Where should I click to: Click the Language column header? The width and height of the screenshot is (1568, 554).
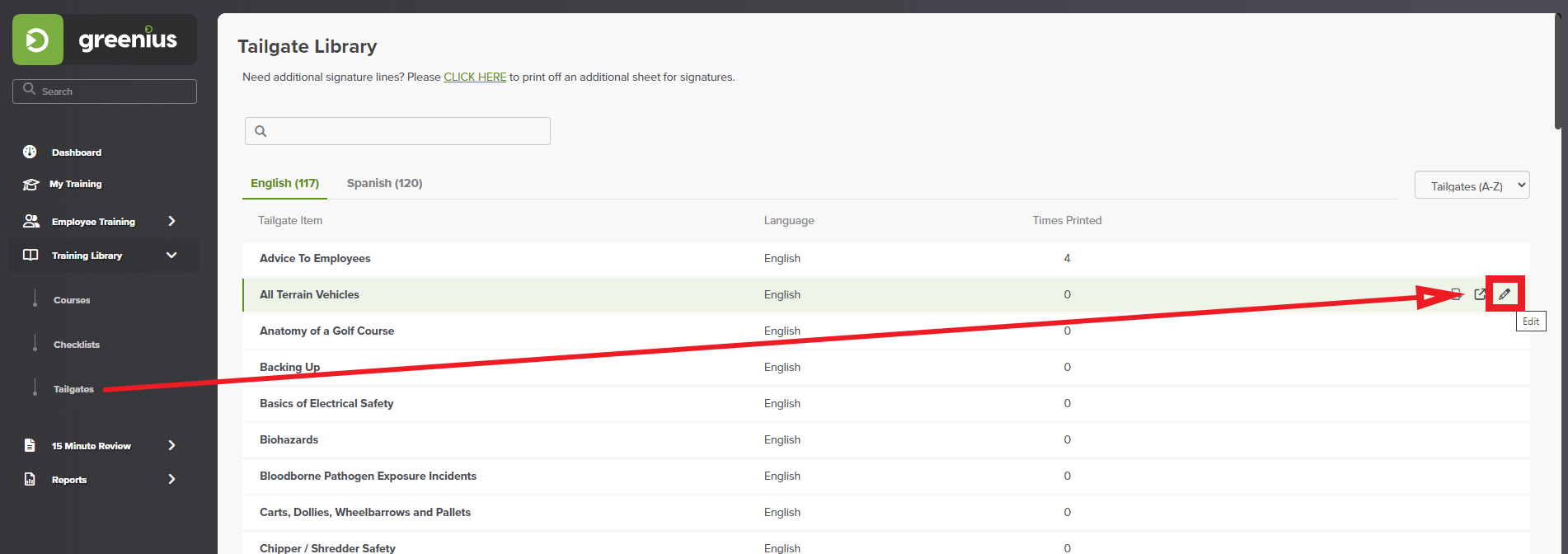click(789, 220)
